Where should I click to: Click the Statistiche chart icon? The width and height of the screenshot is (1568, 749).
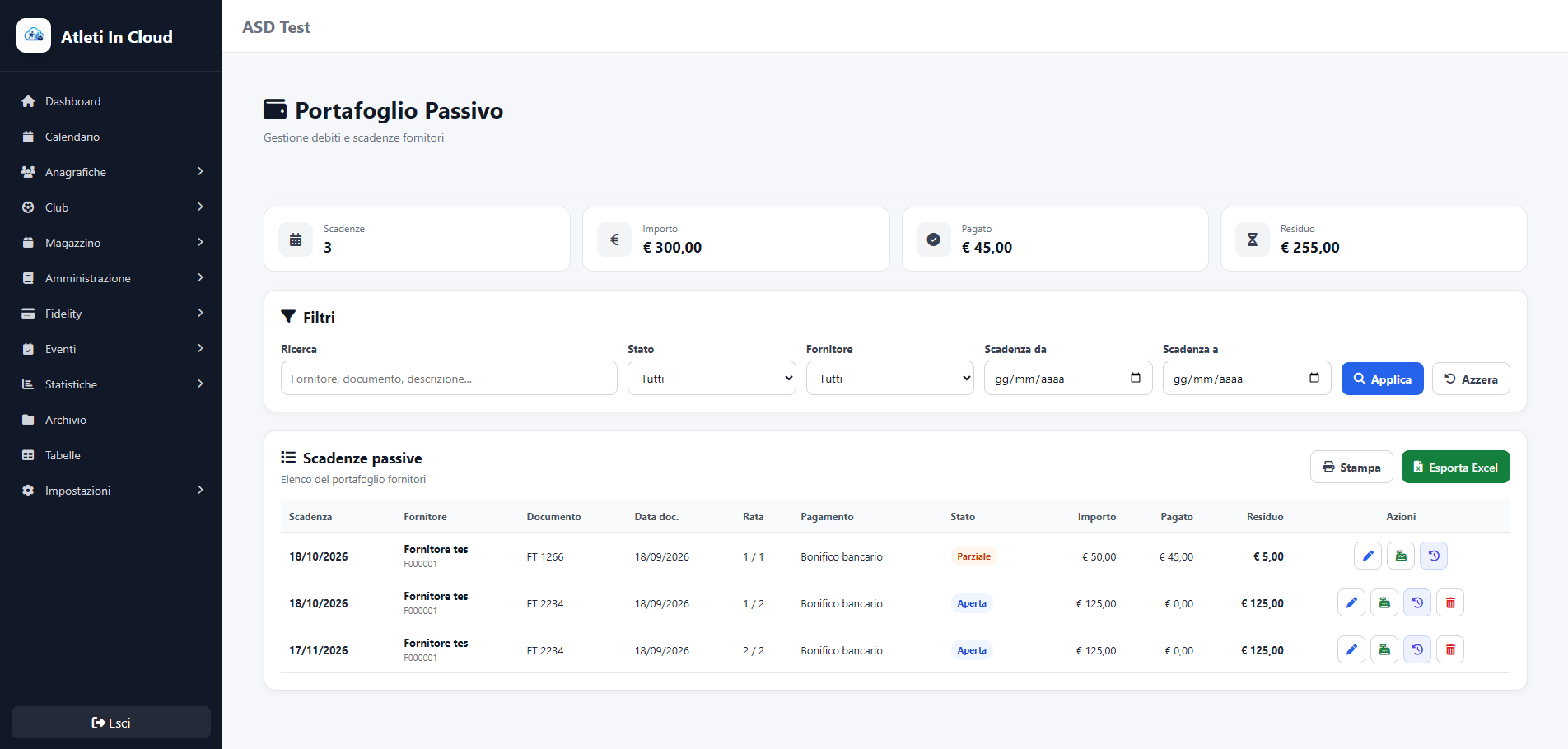28,384
